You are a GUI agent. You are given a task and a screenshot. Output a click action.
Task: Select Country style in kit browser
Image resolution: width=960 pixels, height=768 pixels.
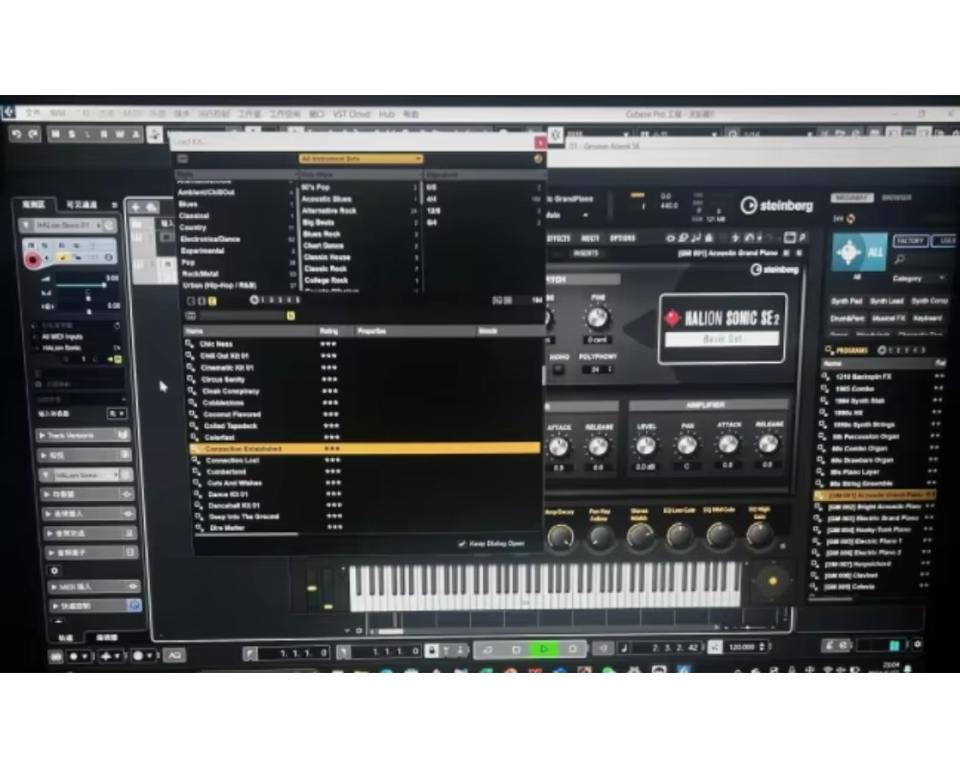pos(193,227)
